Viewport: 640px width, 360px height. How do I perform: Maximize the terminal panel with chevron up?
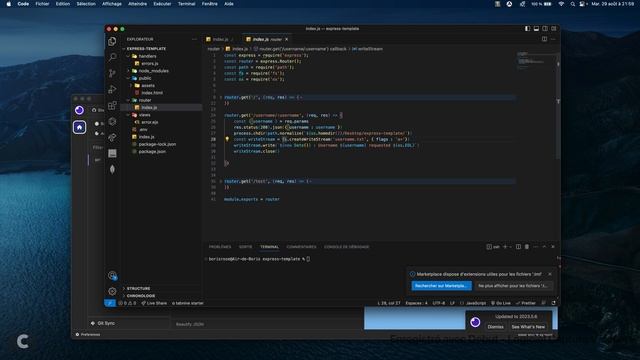(544, 247)
